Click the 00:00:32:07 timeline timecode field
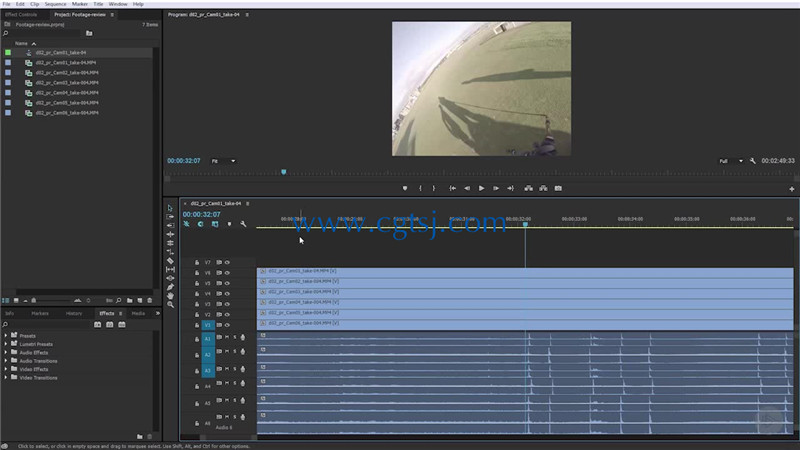Screen dimensions: 800x450 click(x=202, y=214)
